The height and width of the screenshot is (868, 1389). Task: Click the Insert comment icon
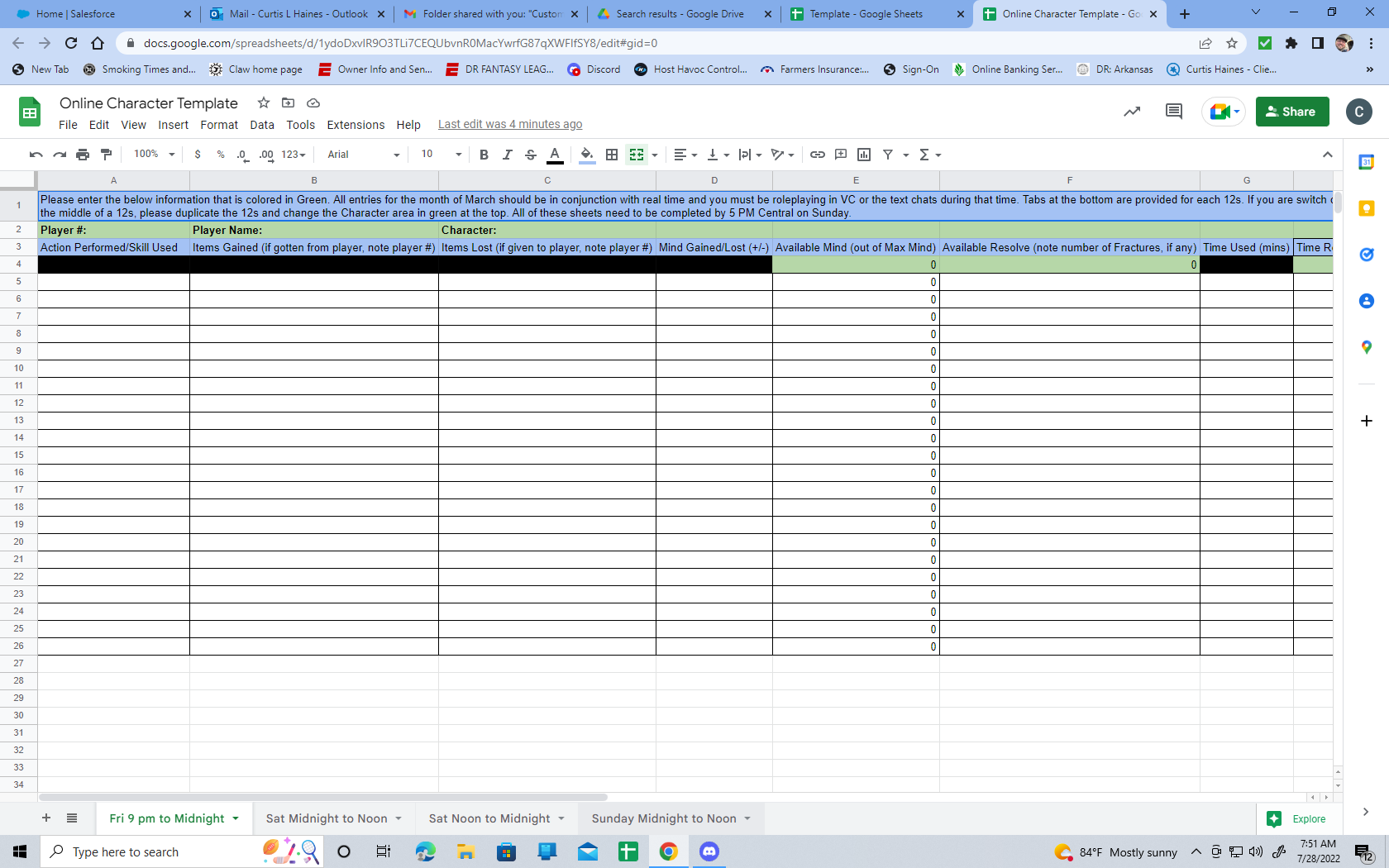pyautogui.click(x=841, y=155)
